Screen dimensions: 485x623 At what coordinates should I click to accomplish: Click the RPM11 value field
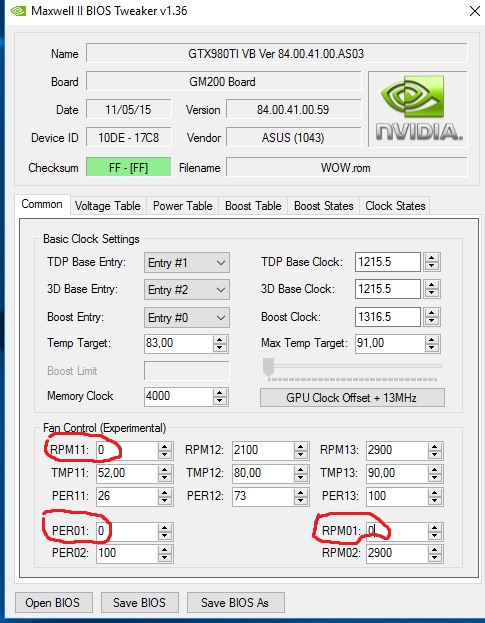[127, 450]
